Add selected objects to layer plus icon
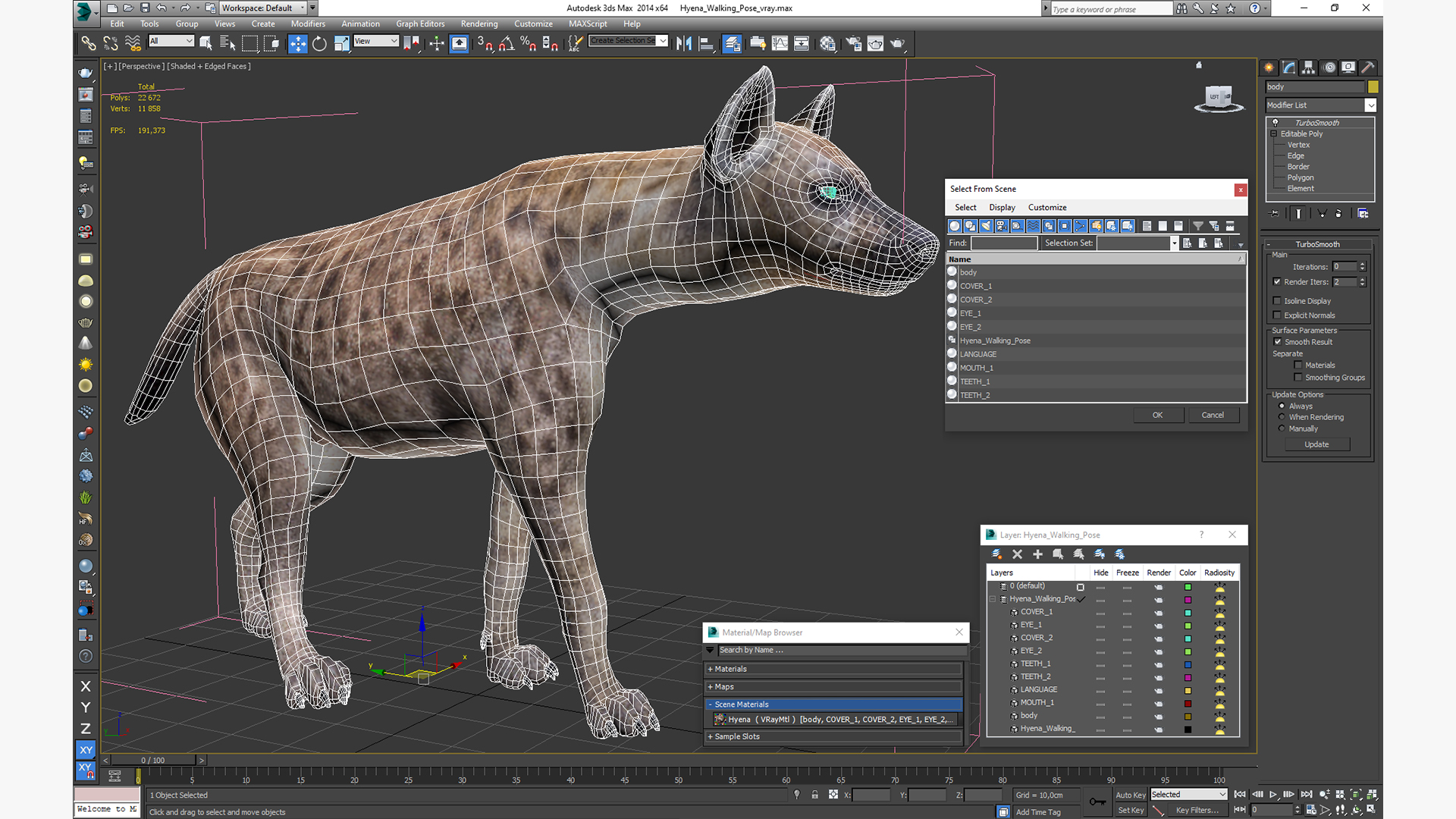This screenshot has width=1456, height=819. pyautogui.click(x=1037, y=554)
